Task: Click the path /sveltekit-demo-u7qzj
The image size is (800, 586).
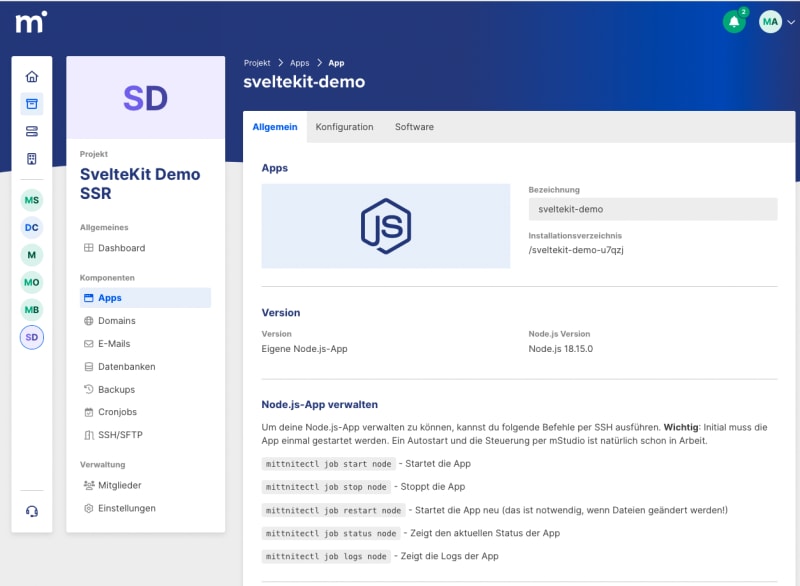Action: pyautogui.click(x=576, y=250)
